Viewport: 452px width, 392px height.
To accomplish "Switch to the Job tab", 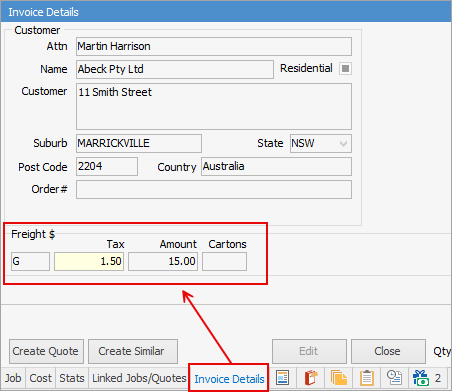I will pos(13,378).
